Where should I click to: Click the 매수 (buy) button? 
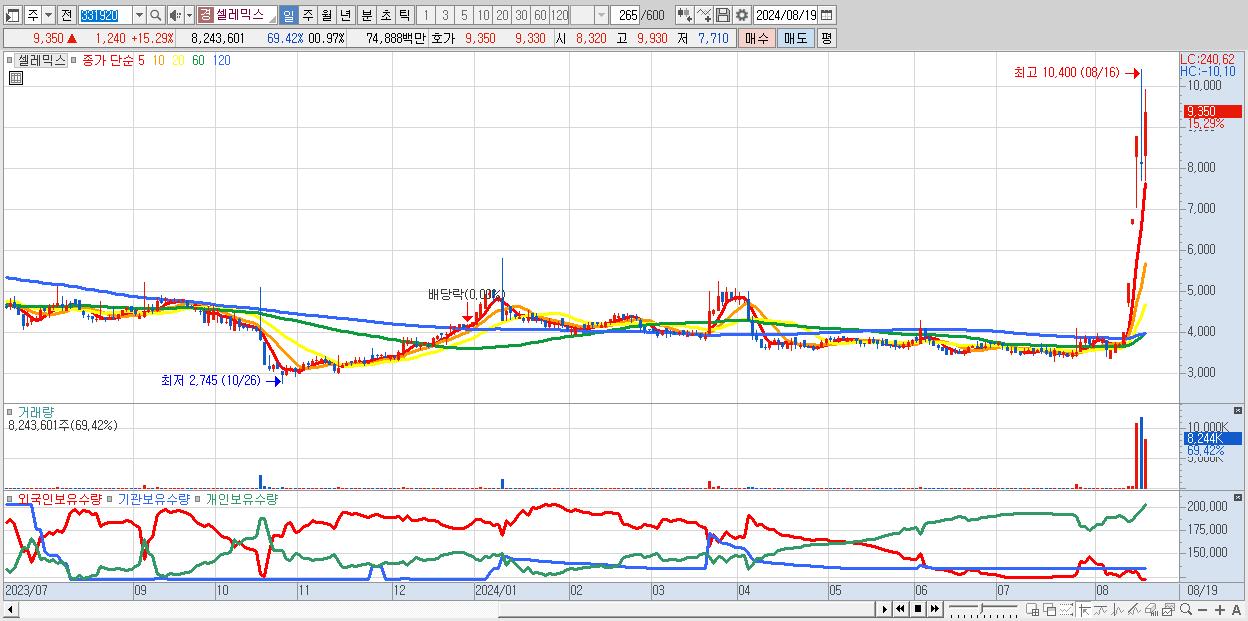[756, 38]
